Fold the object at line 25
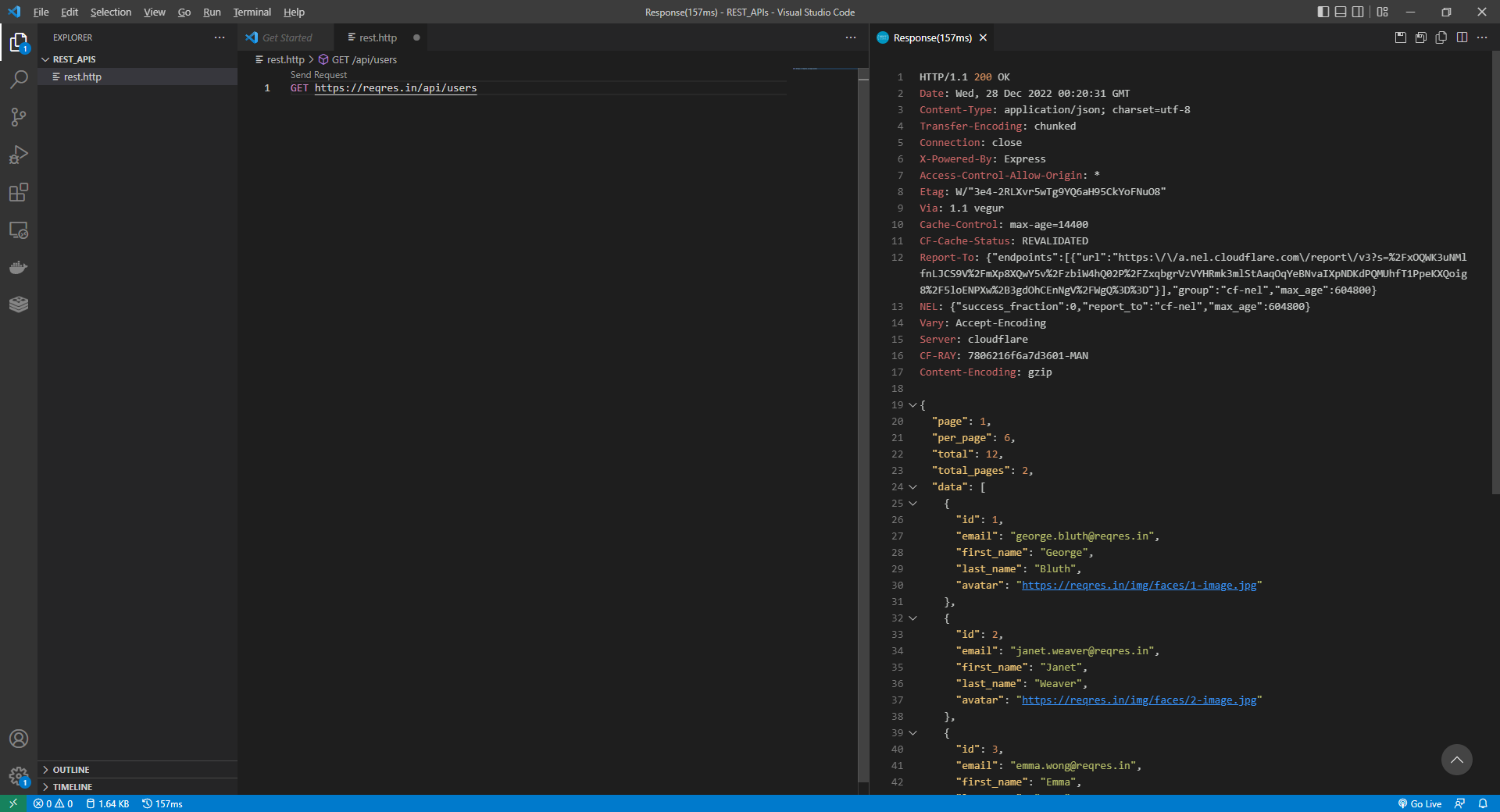The height and width of the screenshot is (812, 1500). pyautogui.click(x=912, y=504)
